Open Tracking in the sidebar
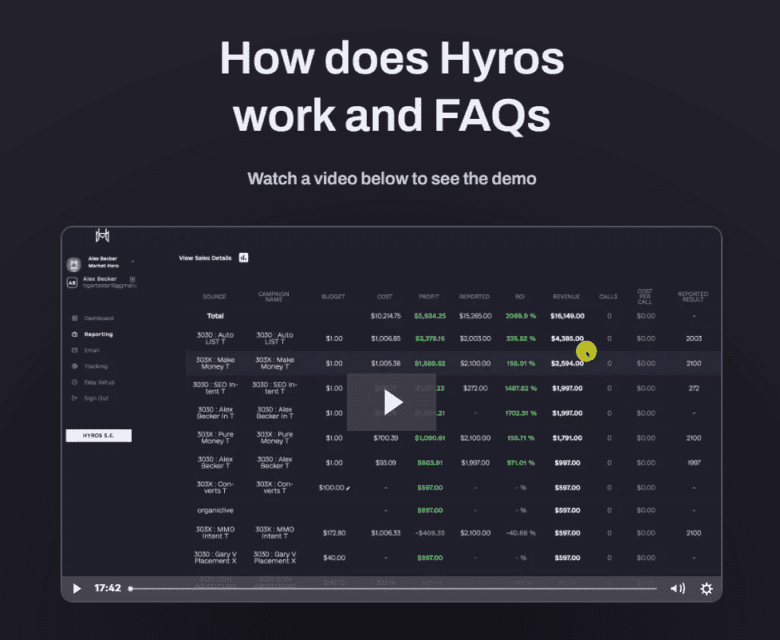The width and height of the screenshot is (780, 640). pyautogui.click(x=96, y=366)
